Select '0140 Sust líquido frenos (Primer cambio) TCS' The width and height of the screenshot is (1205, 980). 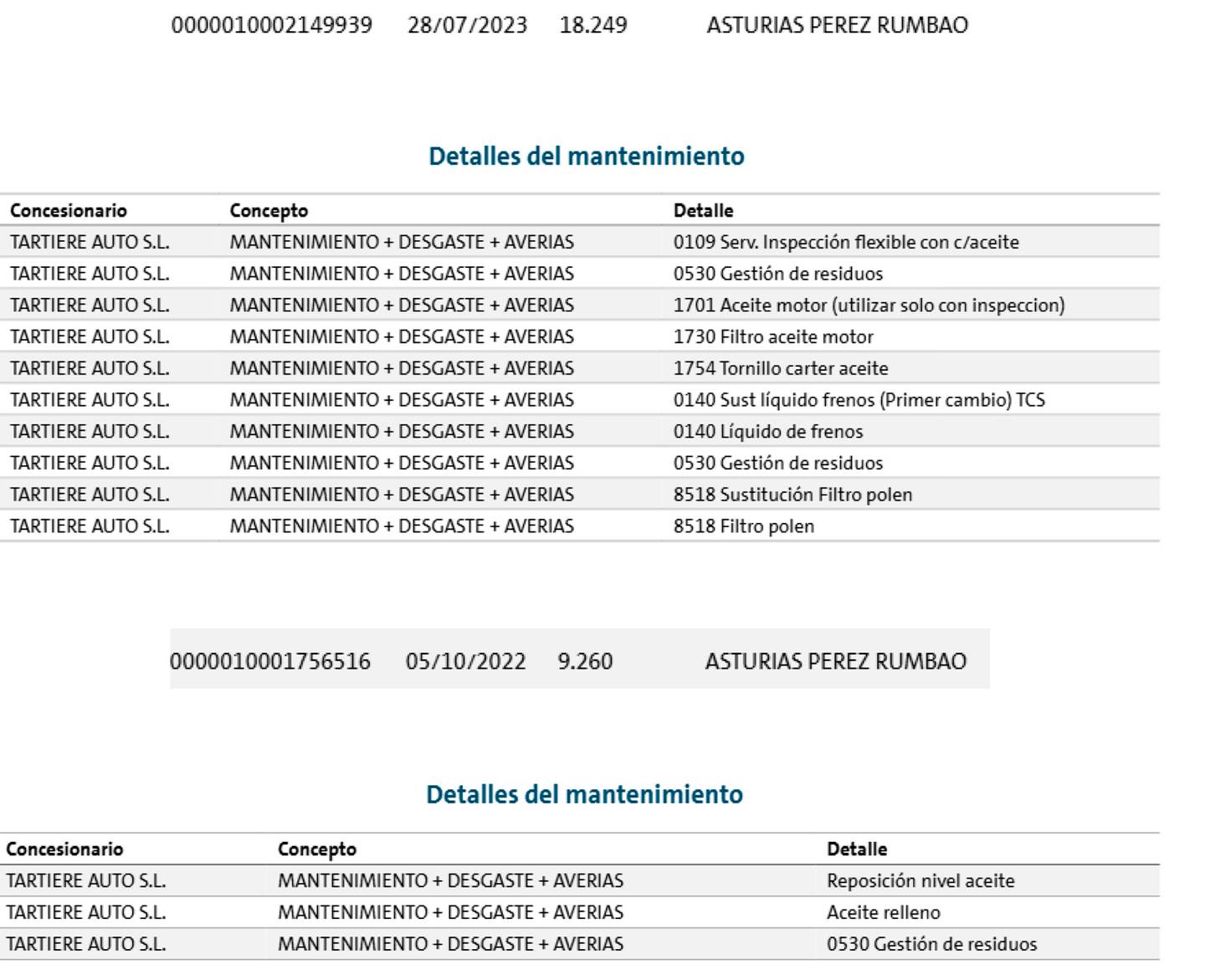[x=859, y=400]
